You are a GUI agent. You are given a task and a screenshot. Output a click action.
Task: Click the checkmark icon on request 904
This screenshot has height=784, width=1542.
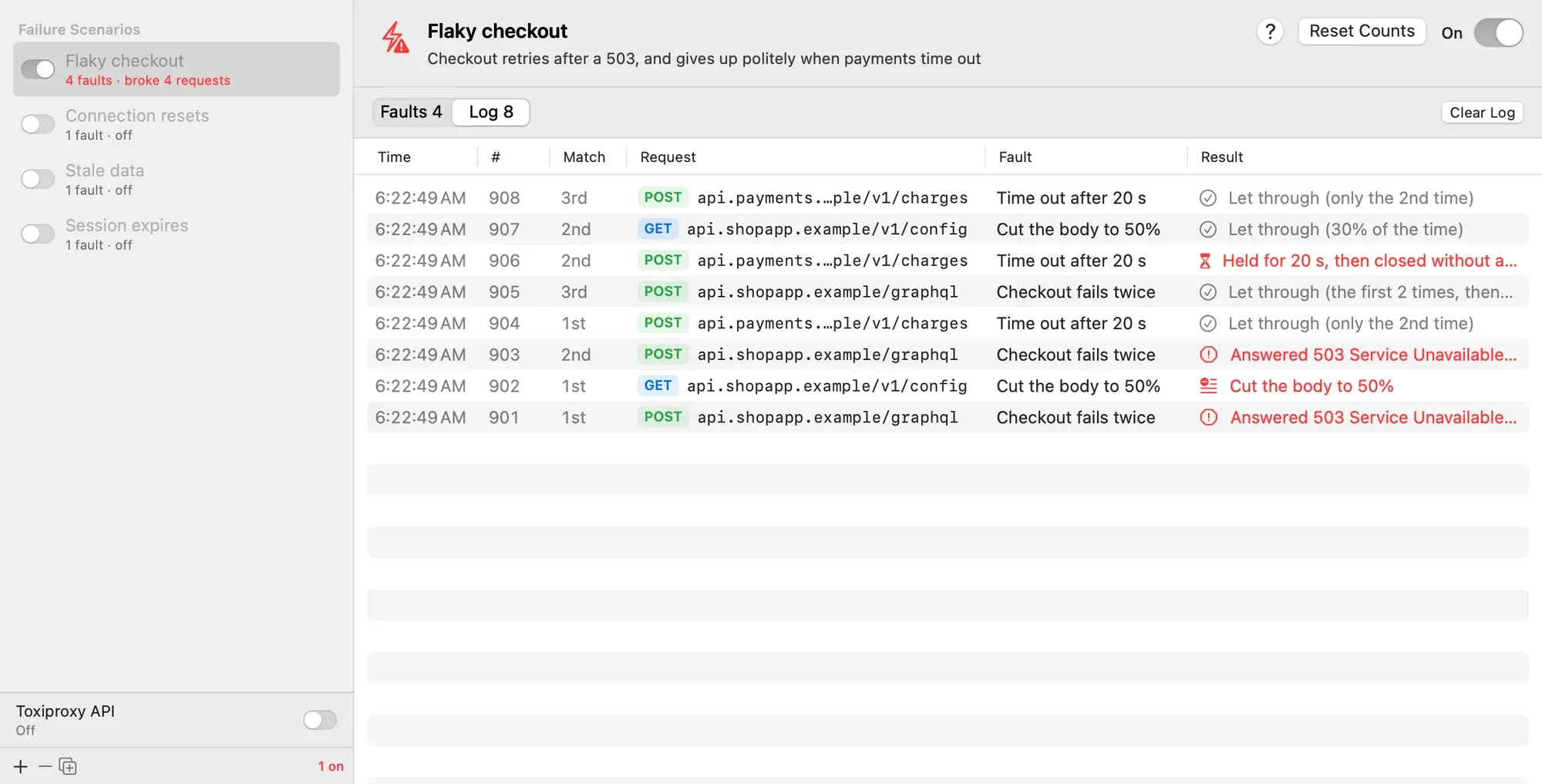[x=1208, y=324]
